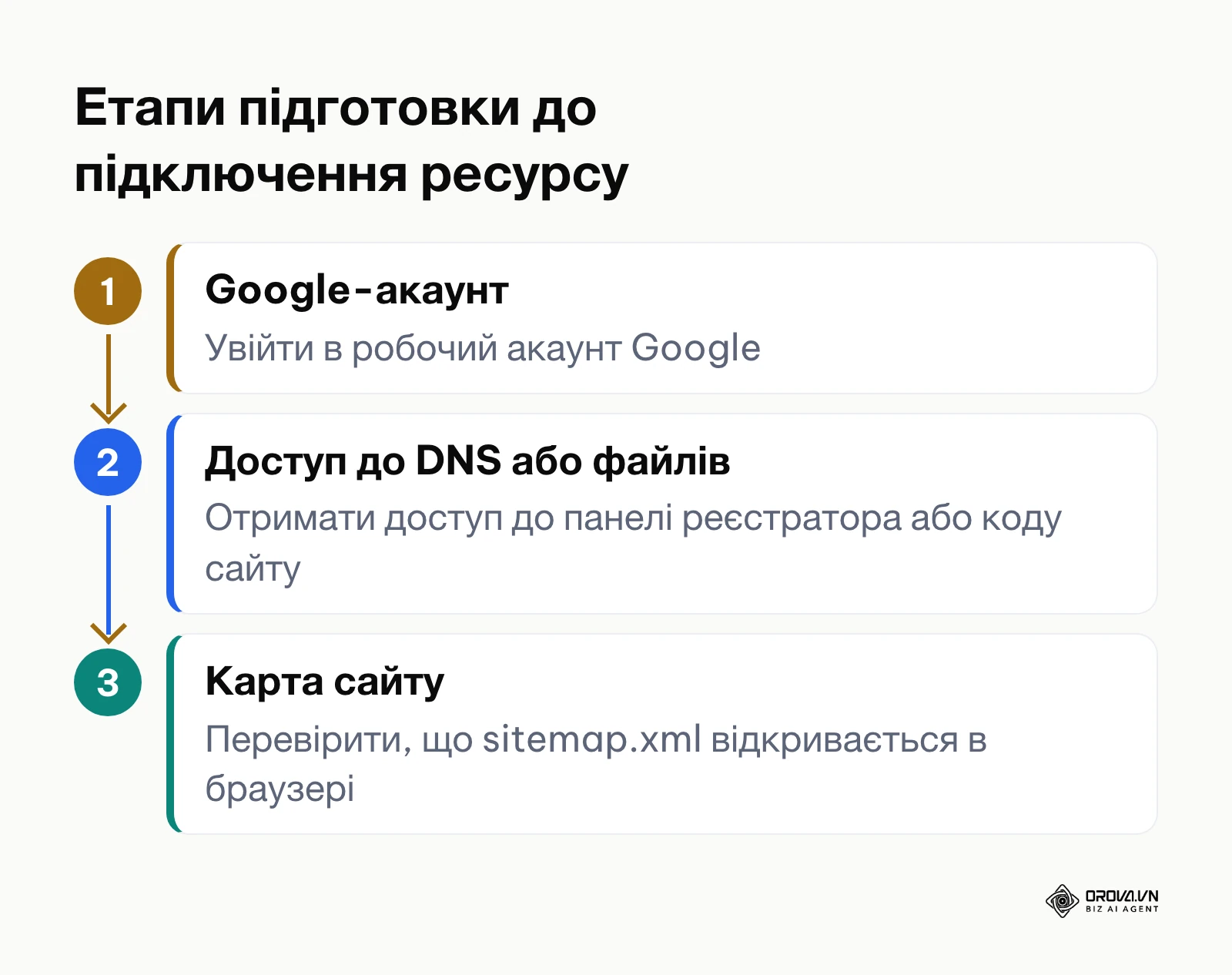The width and height of the screenshot is (1232, 975).
Task: Select the "Доступ до DNS або файлів" title
Action: (467, 461)
